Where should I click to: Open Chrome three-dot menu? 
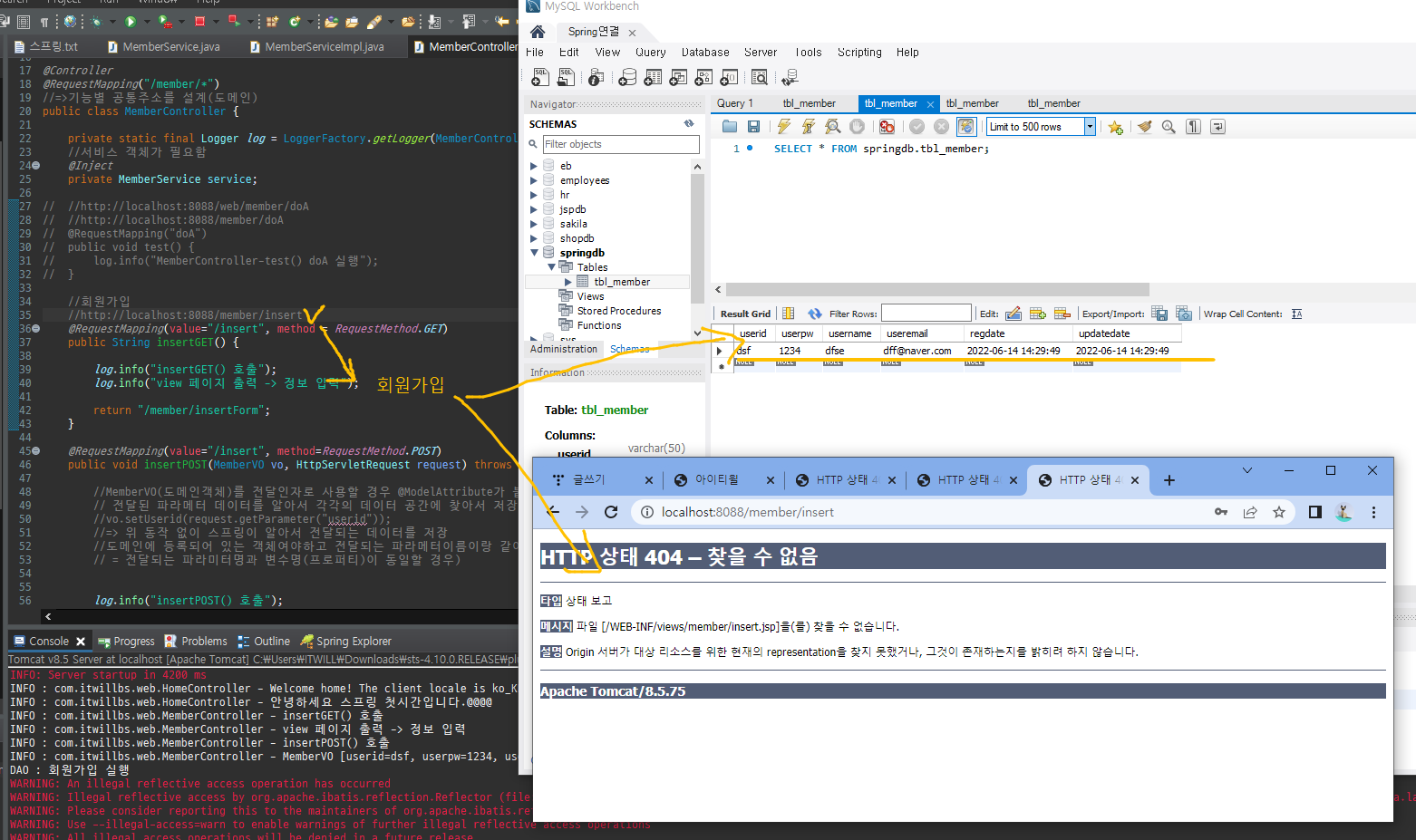(x=1373, y=512)
